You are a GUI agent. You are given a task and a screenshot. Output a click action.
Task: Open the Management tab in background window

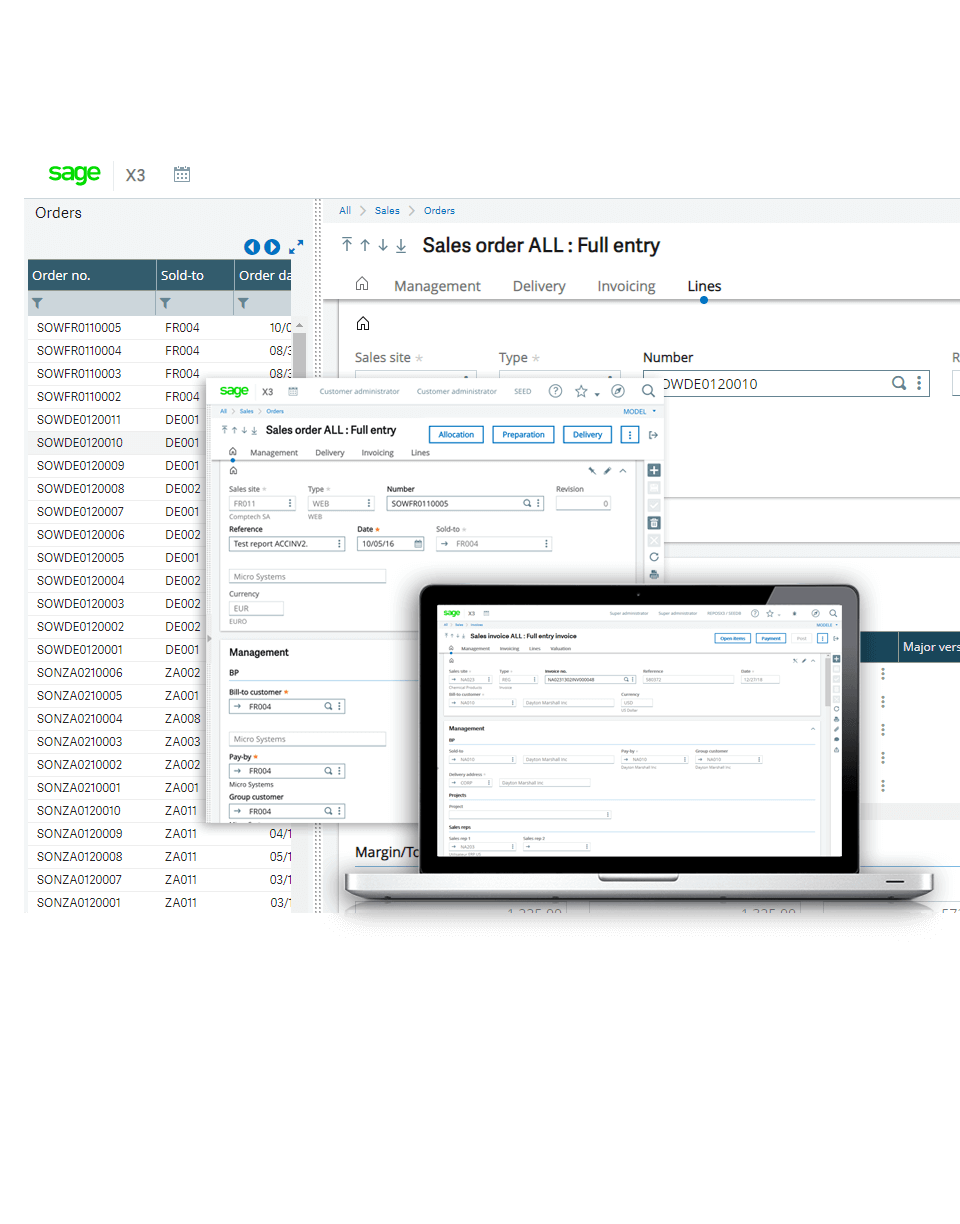point(437,286)
